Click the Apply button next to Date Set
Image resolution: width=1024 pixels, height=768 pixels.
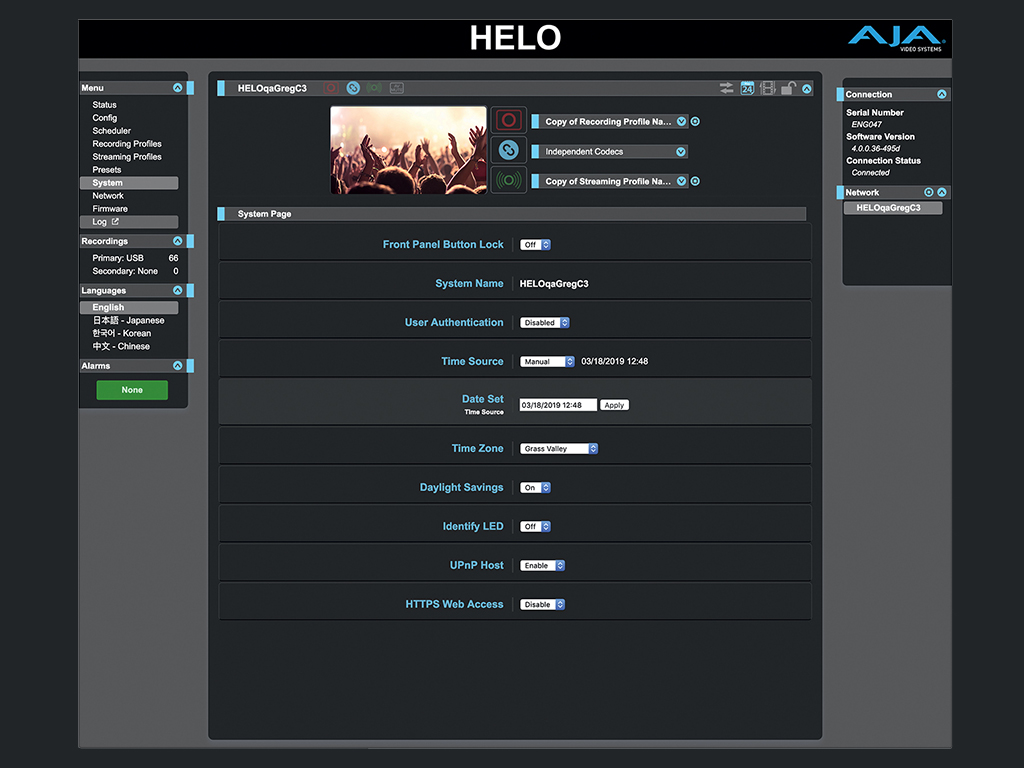click(613, 405)
